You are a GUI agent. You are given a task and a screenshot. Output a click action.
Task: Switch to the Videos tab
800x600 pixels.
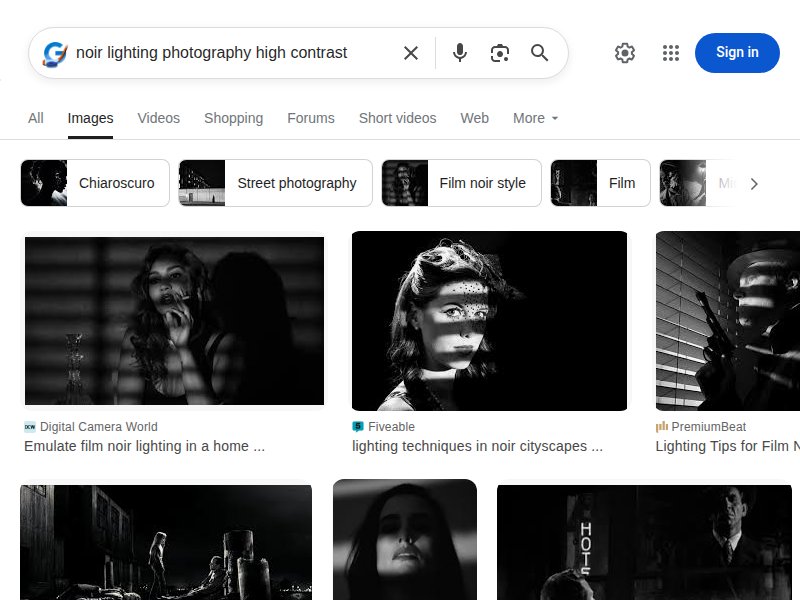click(158, 118)
